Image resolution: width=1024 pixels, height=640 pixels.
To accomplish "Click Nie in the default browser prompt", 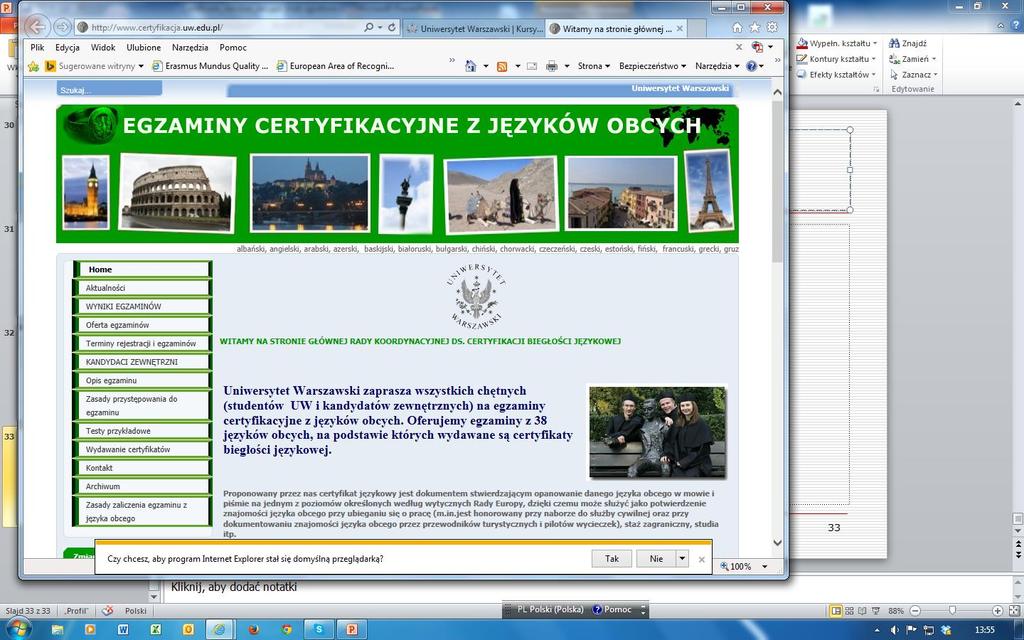I will click(x=656, y=558).
